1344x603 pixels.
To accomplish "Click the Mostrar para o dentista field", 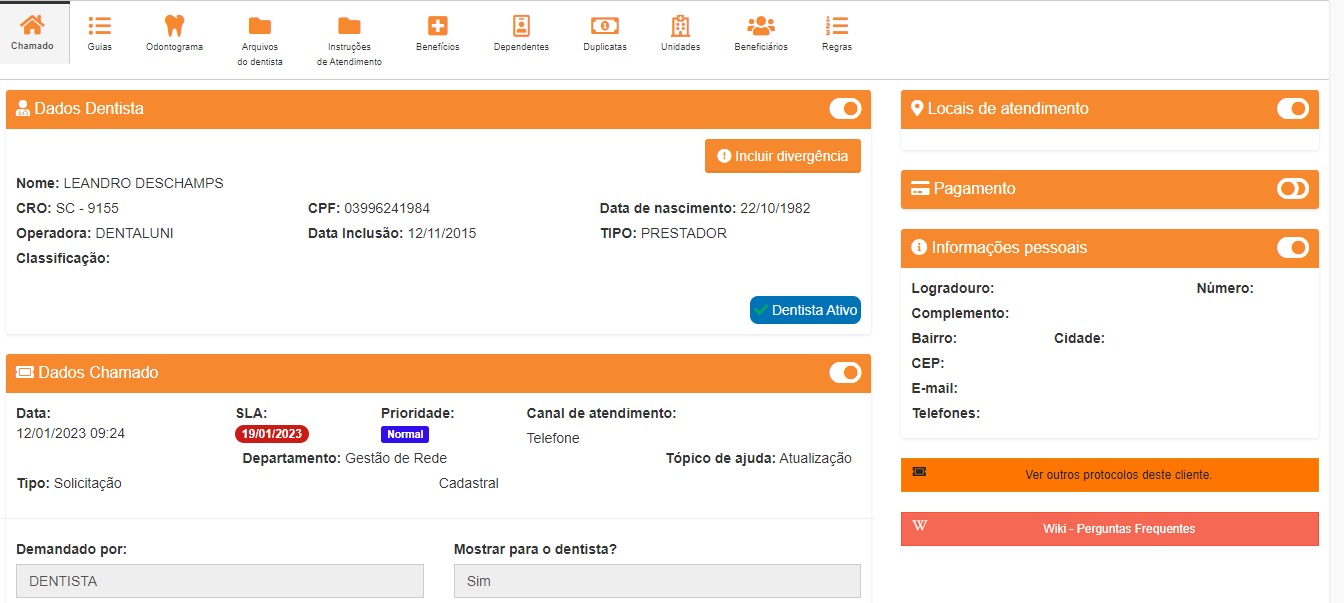I will tap(657, 581).
